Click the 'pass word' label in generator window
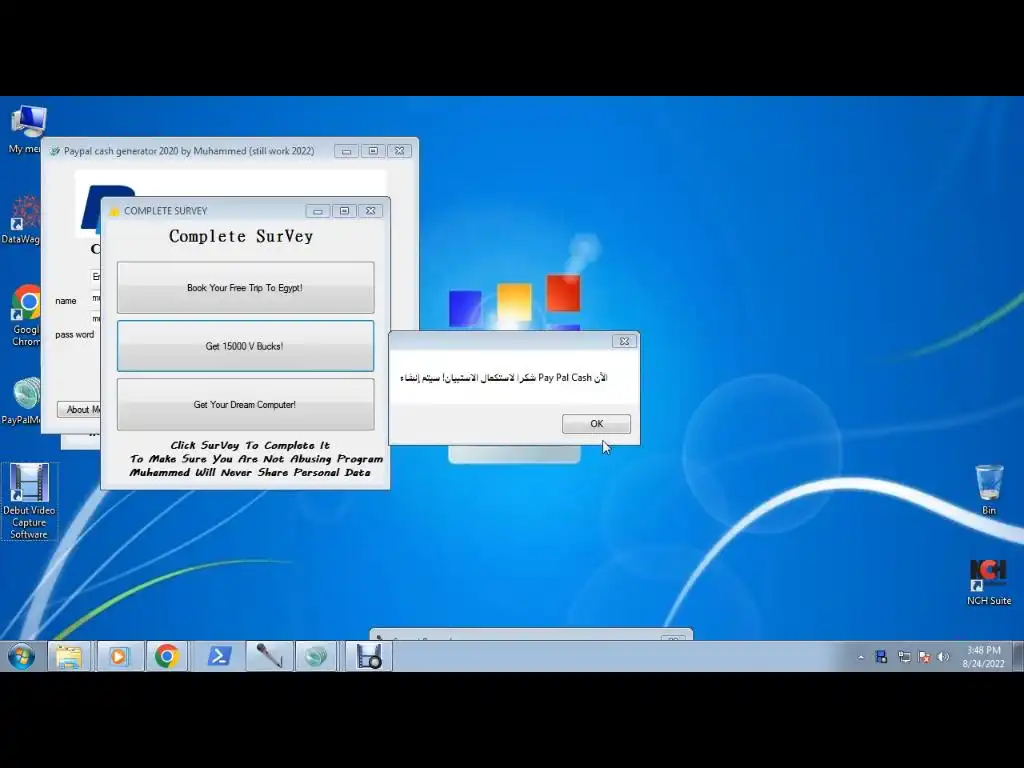The image size is (1024, 768). pos(74,334)
